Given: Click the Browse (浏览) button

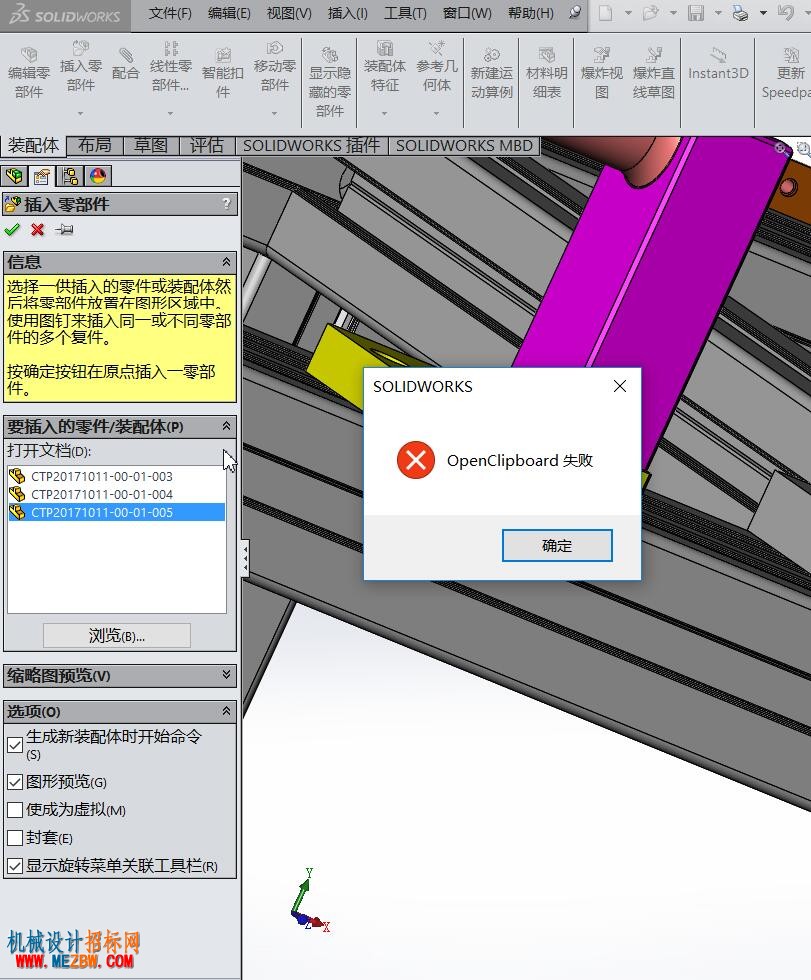Looking at the screenshot, I should point(117,636).
